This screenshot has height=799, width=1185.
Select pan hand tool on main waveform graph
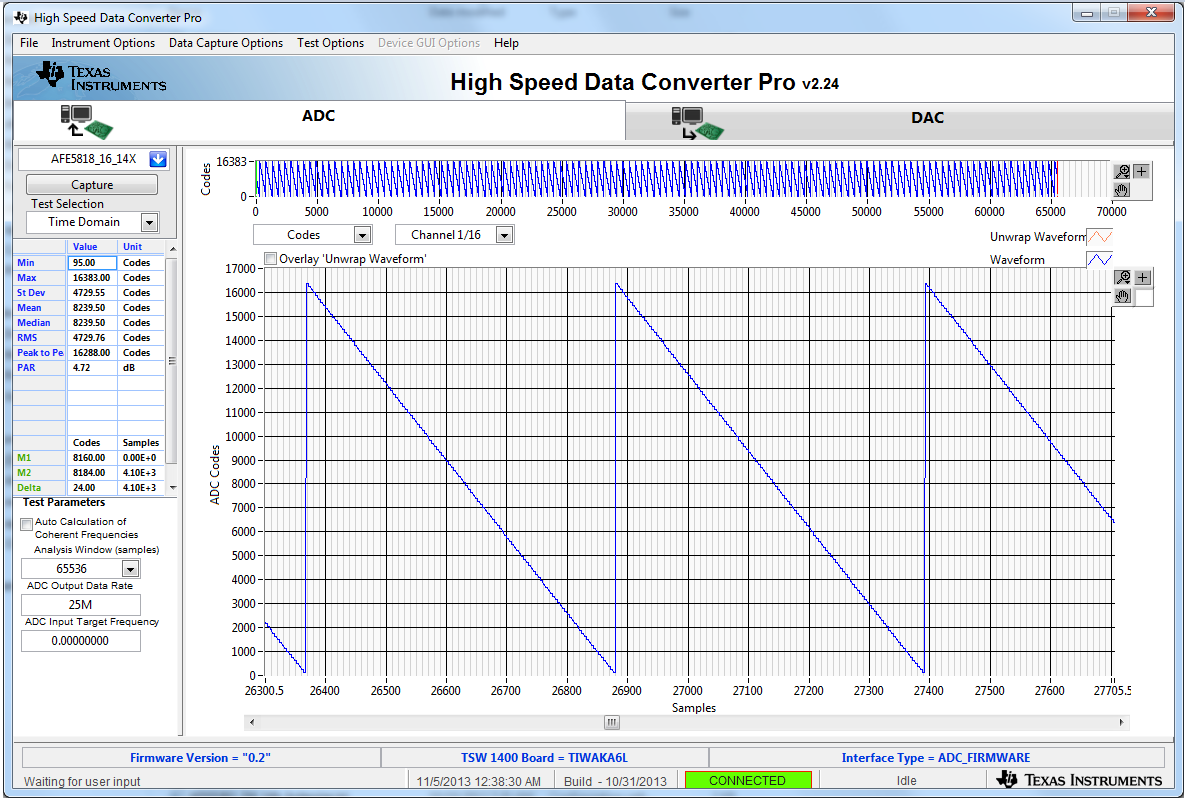(1123, 296)
